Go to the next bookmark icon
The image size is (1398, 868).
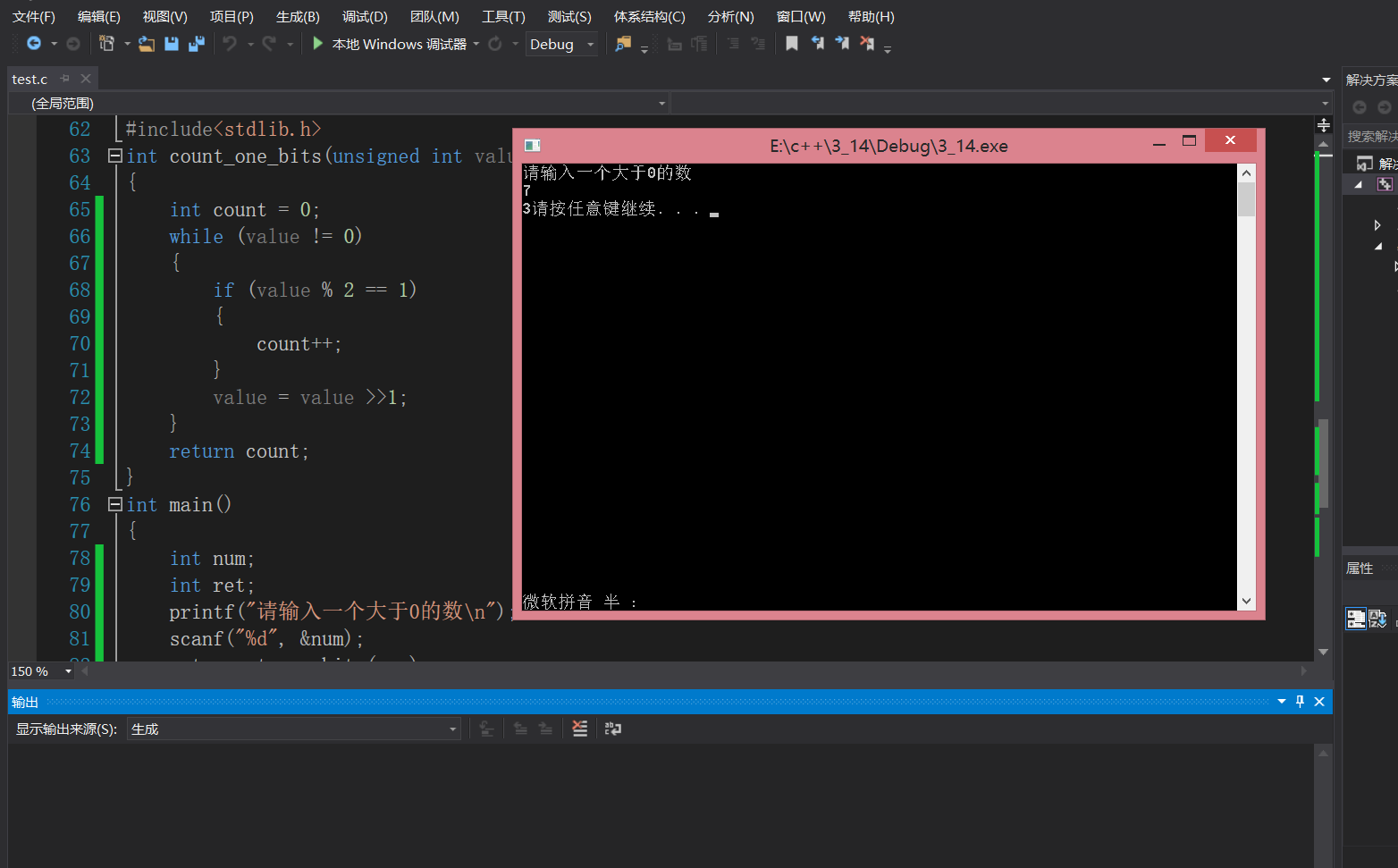tap(842, 43)
